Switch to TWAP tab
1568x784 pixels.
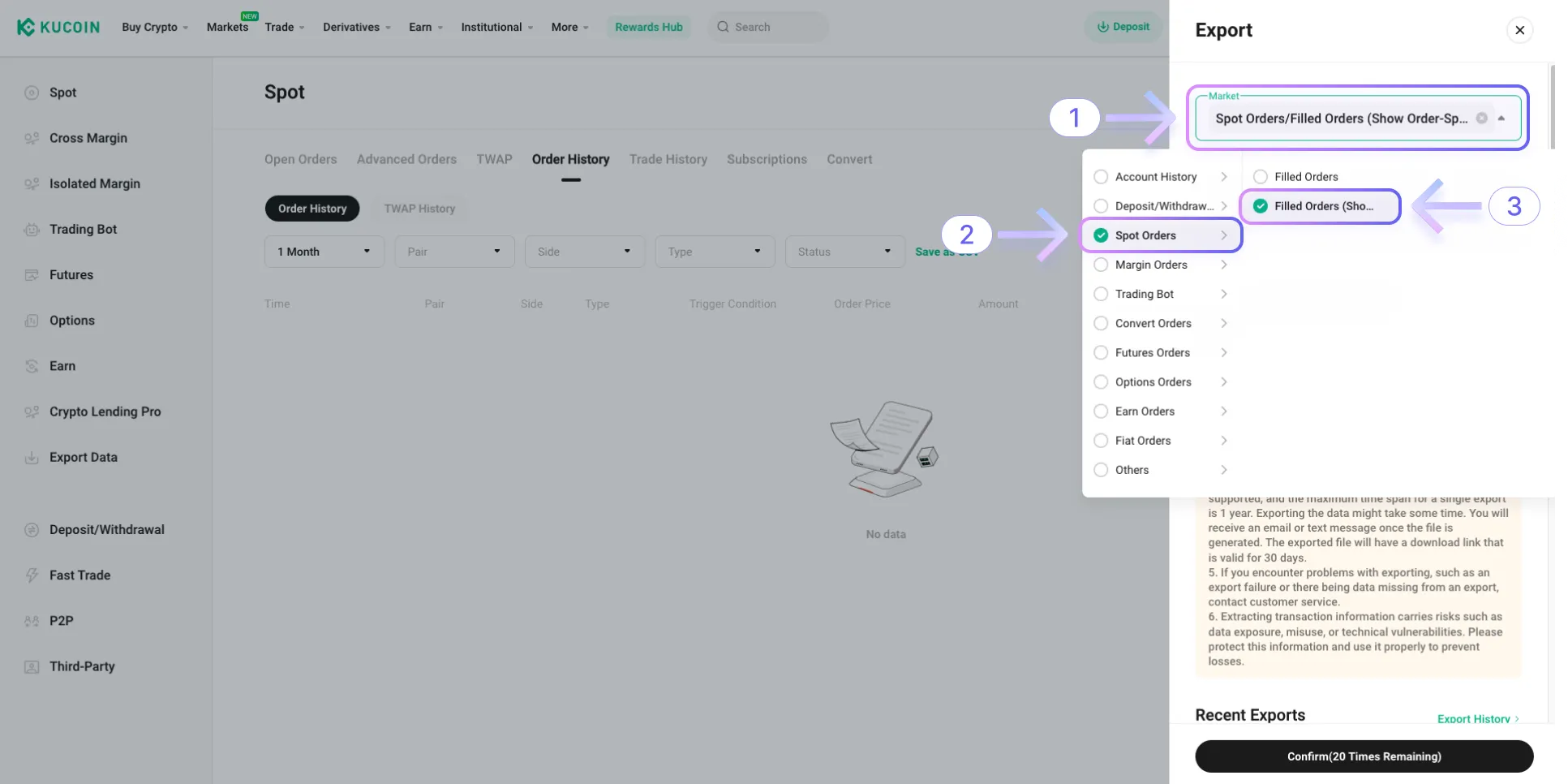pyautogui.click(x=494, y=159)
